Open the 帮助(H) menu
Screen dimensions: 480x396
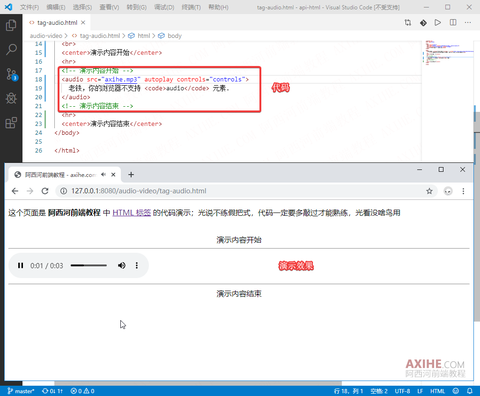coord(218,7)
